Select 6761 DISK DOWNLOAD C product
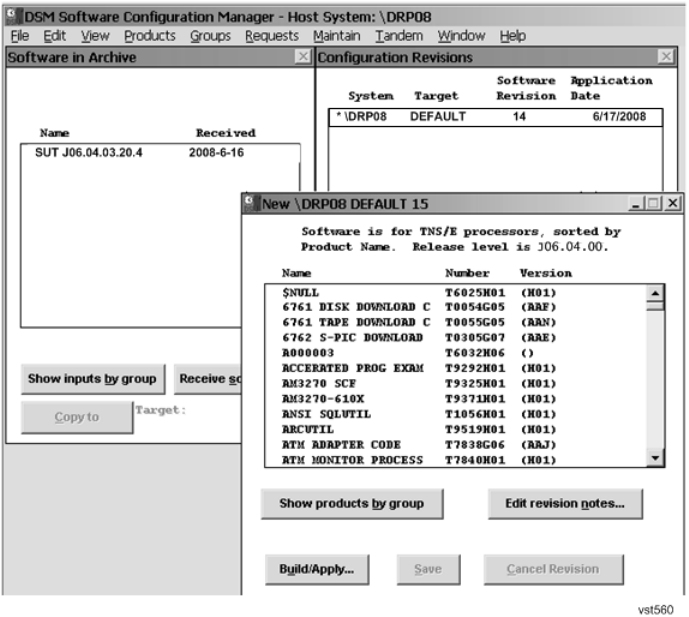Image resolution: width=689 pixels, height=617 pixels. point(355,308)
